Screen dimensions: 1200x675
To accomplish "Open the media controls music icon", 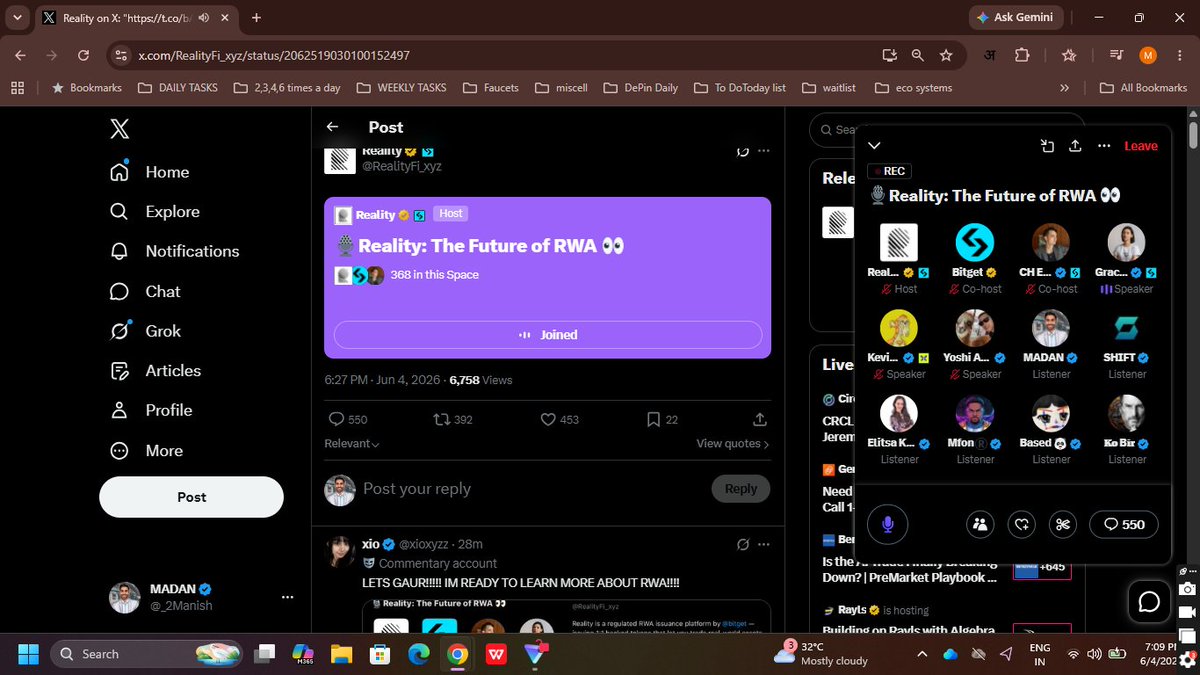I will [1117, 55].
